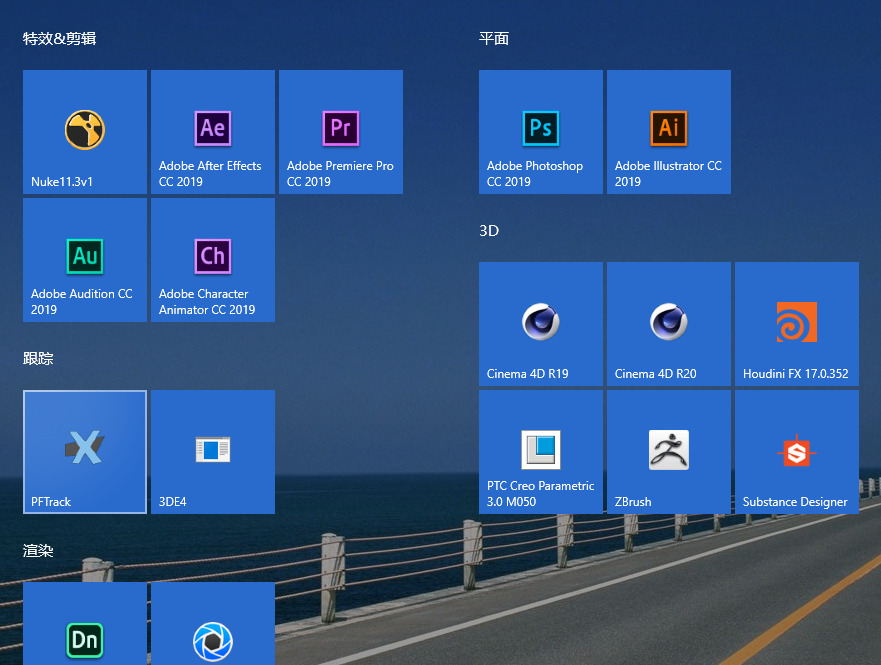Launch Cinema 4D R20
This screenshot has height=665, width=881.
pyautogui.click(x=669, y=324)
